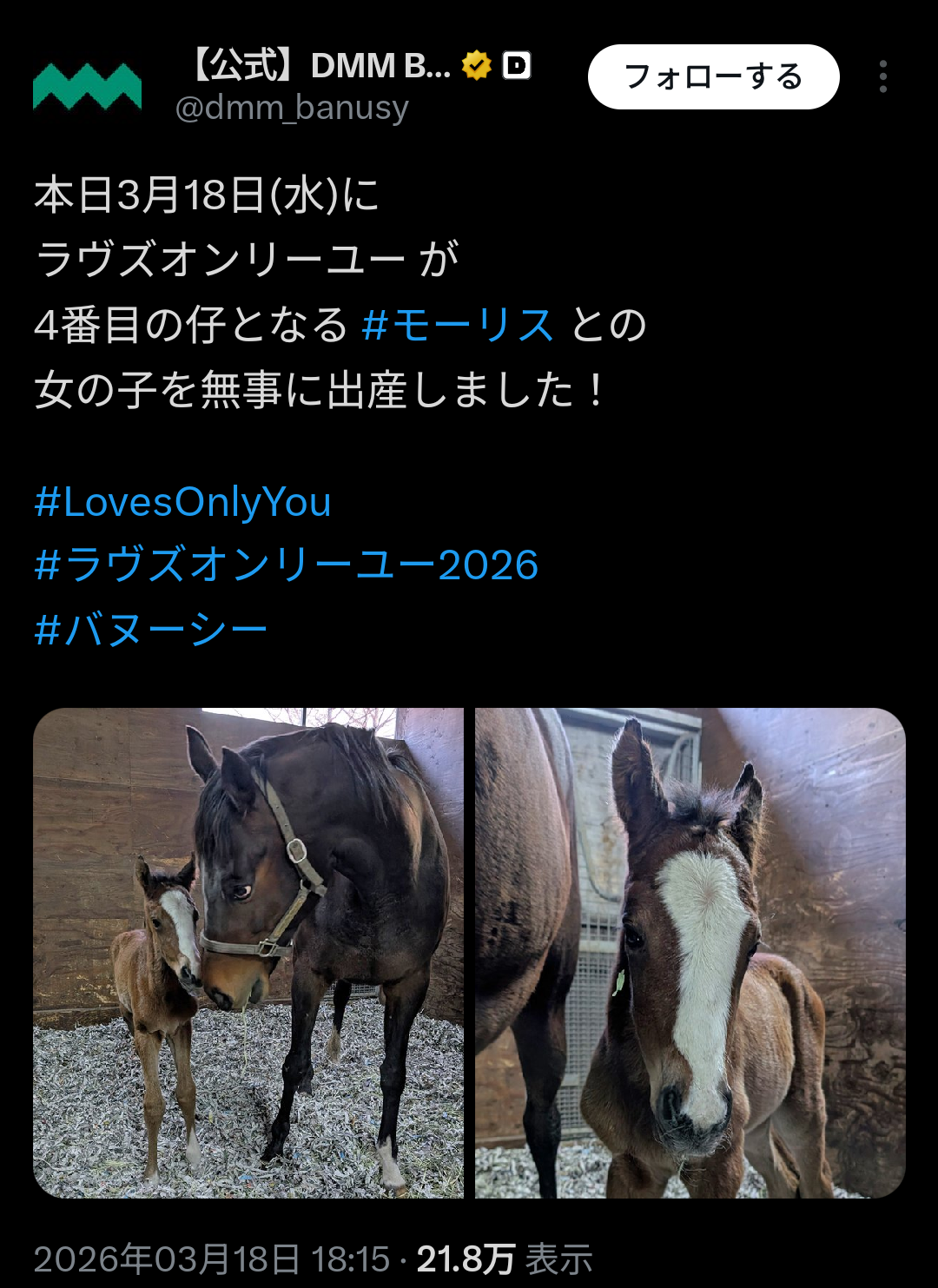Open the #ラヴズオンリーユー2026 hashtag
The height and width of the screenshot is (1288, 938).
pos(287,565)
